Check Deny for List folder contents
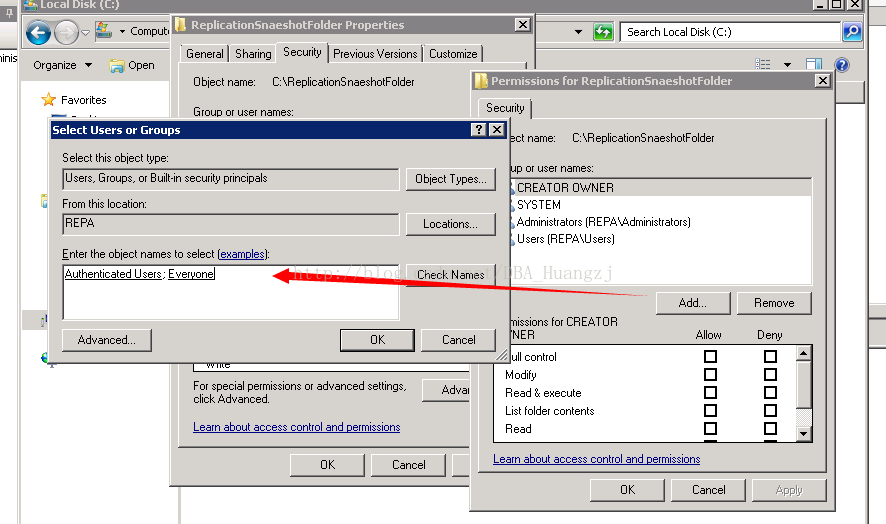The width and height of the screenshot is (886, 524). pyautogui.click(x=770, y=410)
